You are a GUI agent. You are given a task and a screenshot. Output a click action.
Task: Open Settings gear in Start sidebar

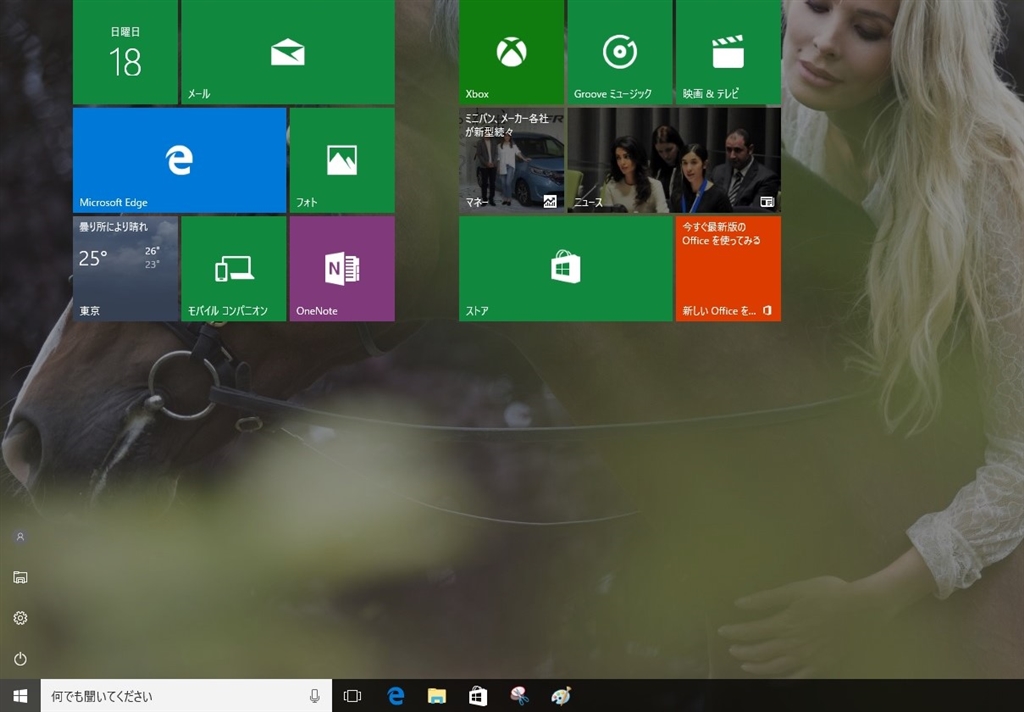click(20, 618)
